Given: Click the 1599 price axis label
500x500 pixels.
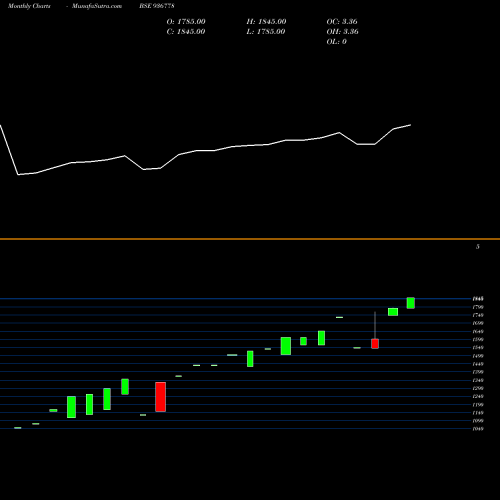Looking at the screenshot, I should [x=478, y=339].
